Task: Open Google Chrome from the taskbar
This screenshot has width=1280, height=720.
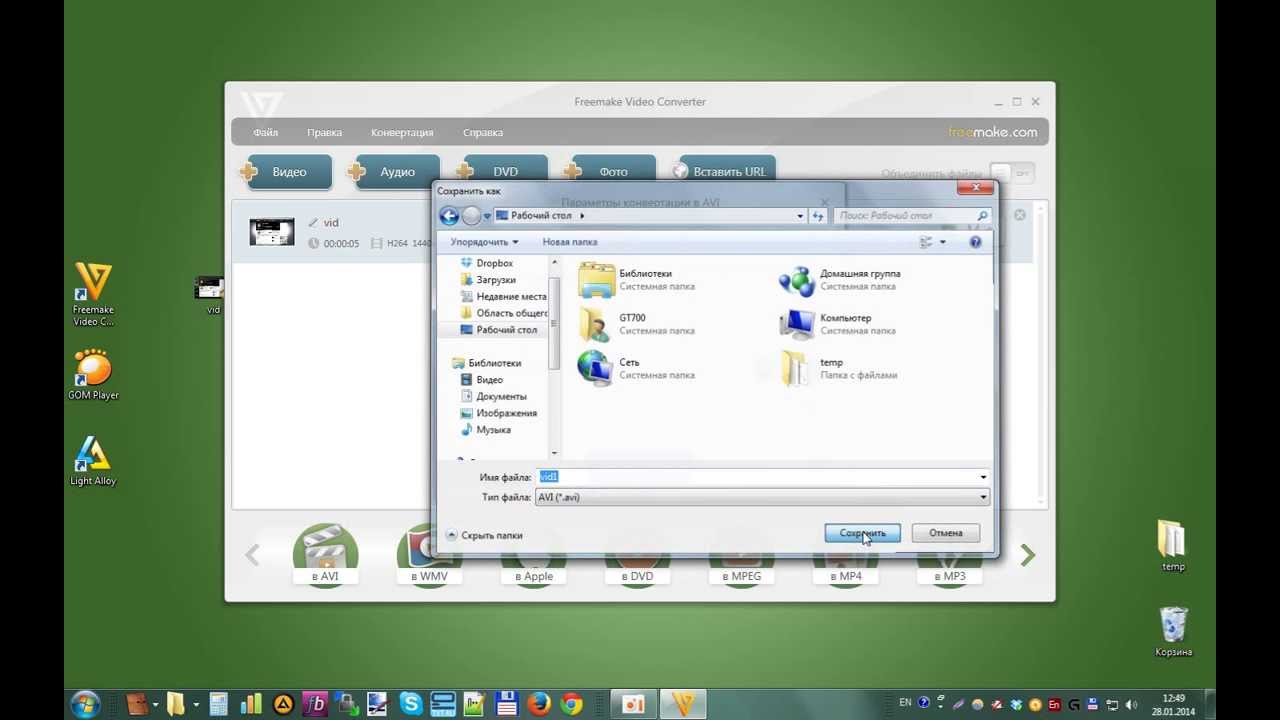Action: pos(571,704)
